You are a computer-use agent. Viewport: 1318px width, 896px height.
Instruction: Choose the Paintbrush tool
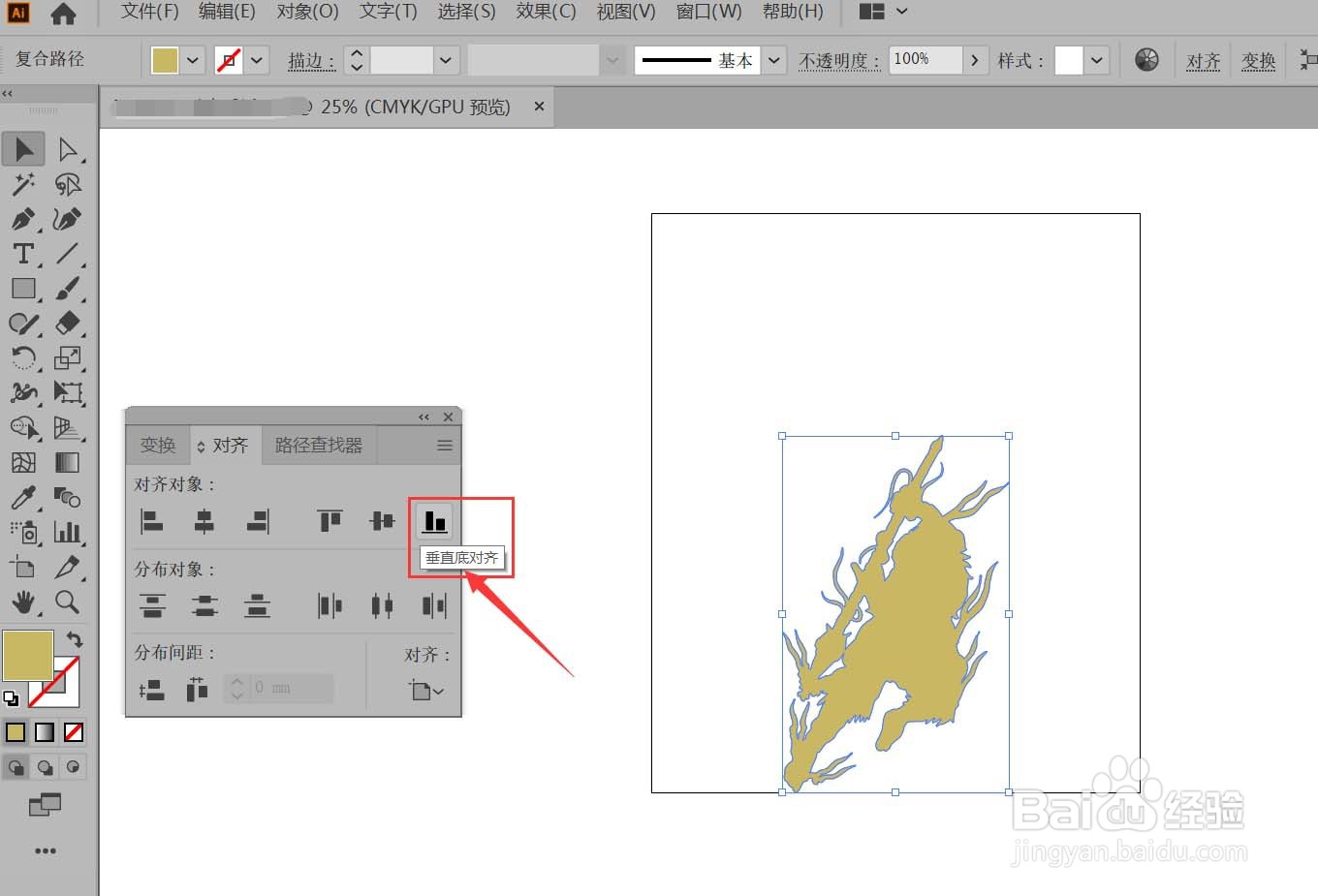[68, 289]
